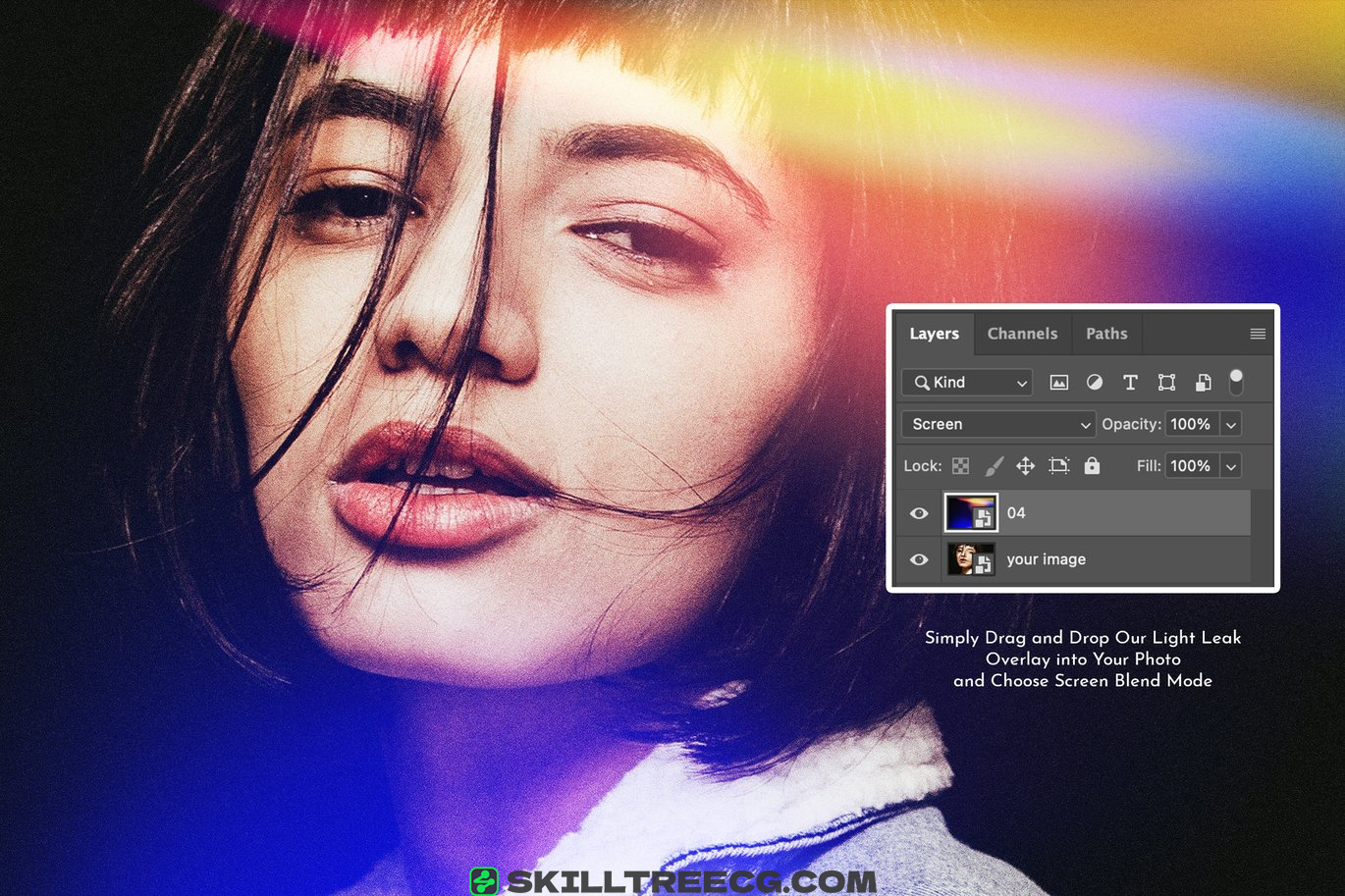
Task: Click lock image pixels brush icon
Action: pos(994,466)
